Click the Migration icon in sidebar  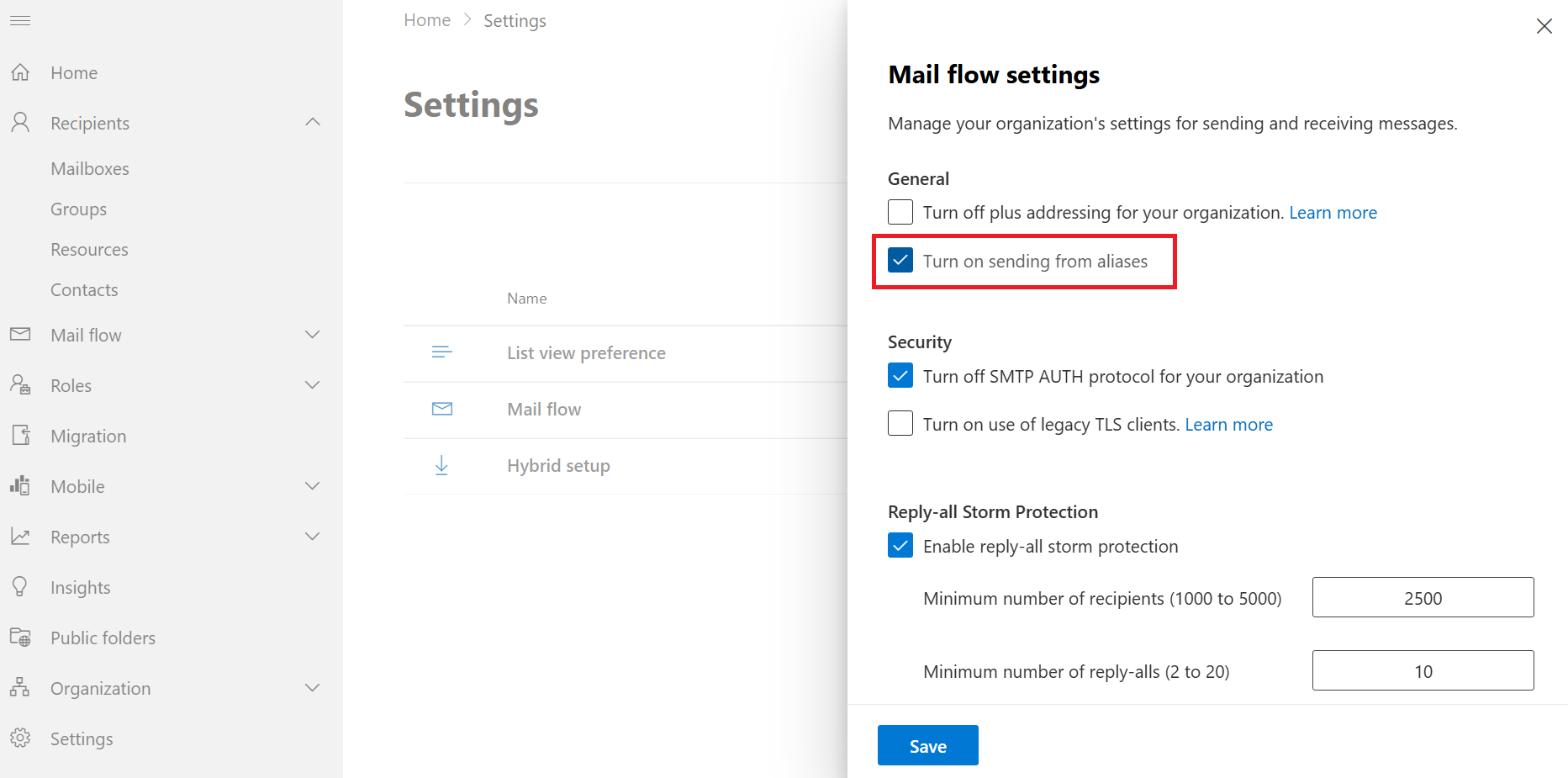pyautogui.click(x=20, y=436)
